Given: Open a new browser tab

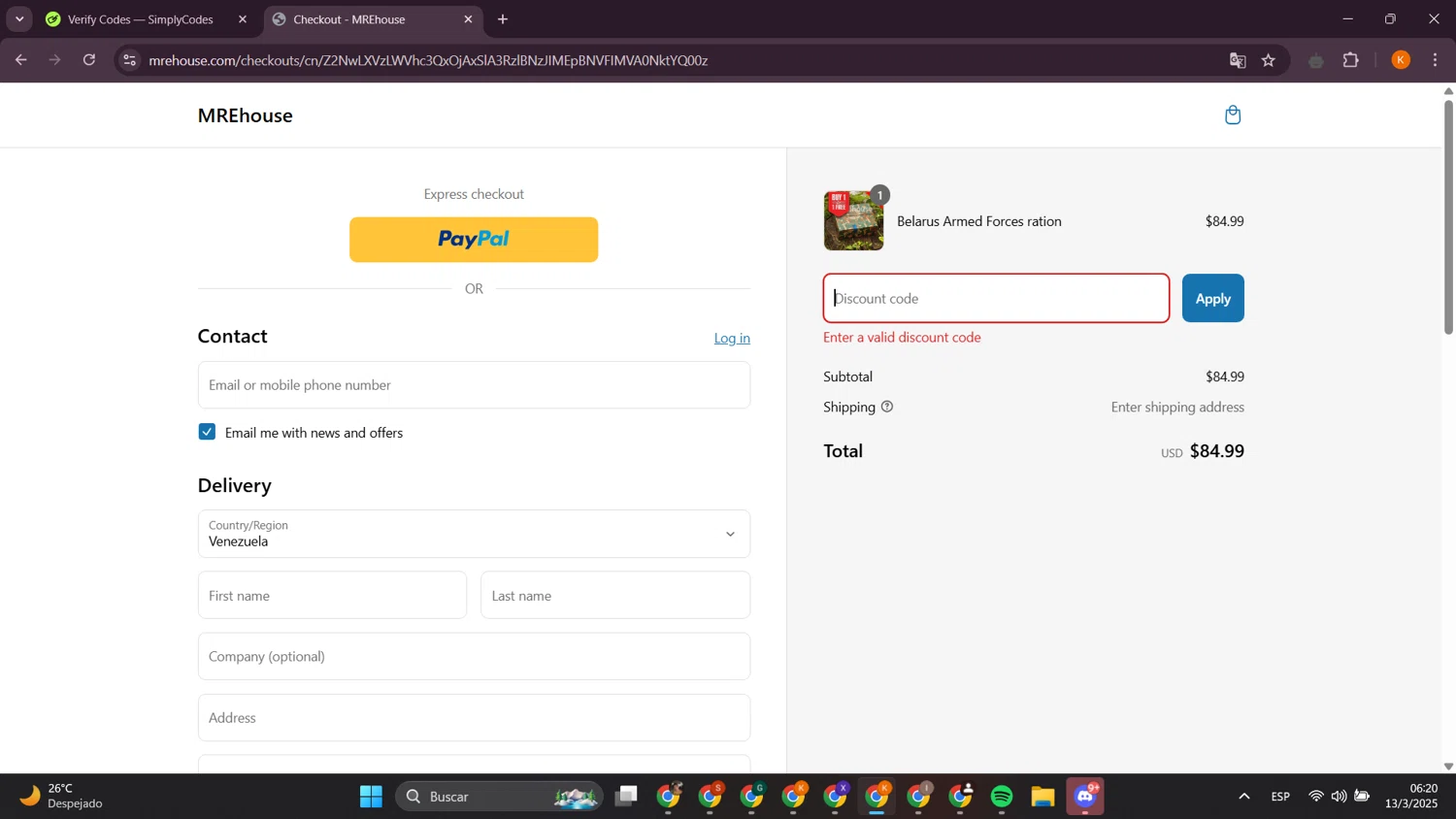Looking at the screenshot, I should click(503, 19).
